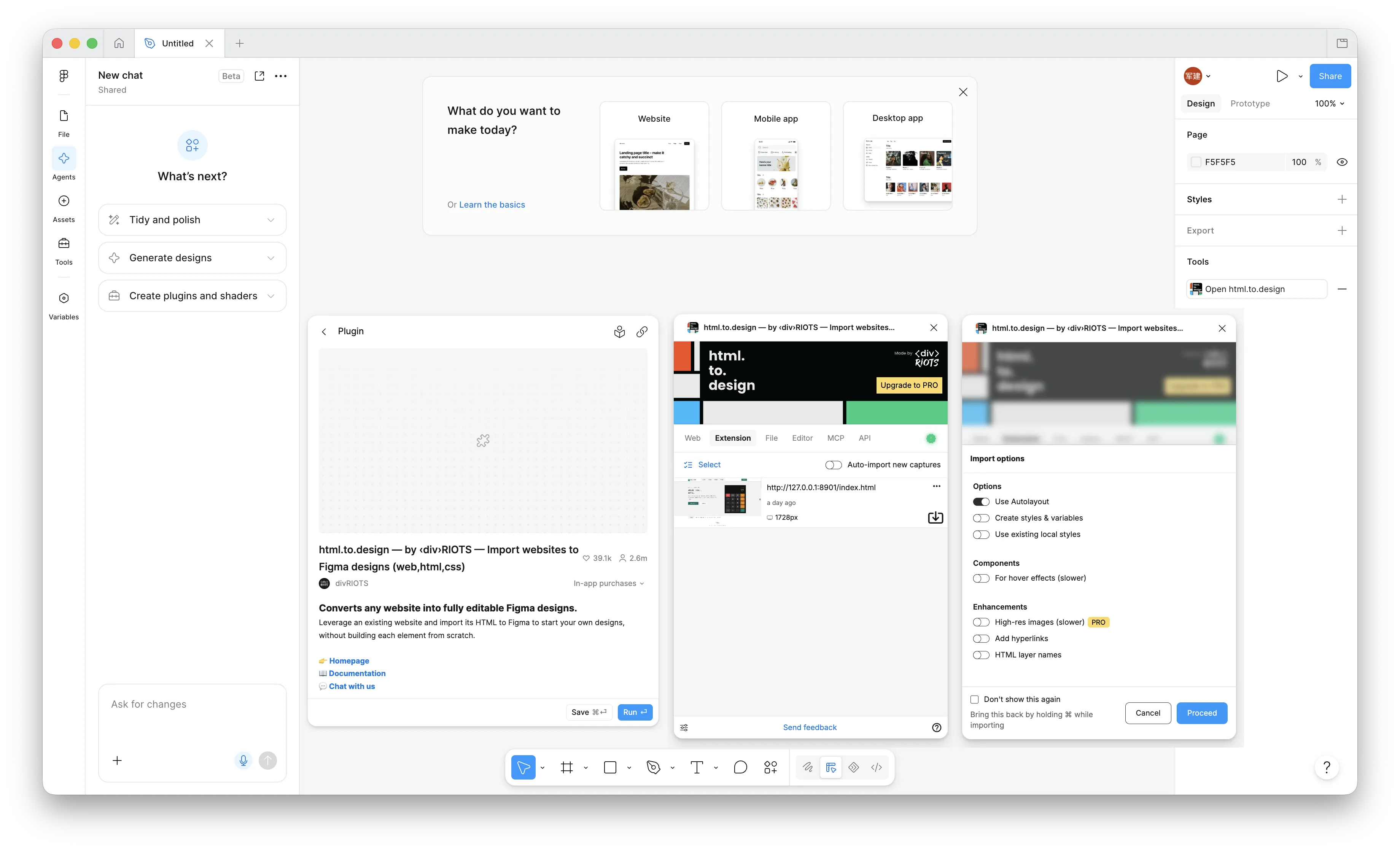Image resolution: width=1400 pixels, height=851 pixels.
Task: Switch to Web tab in html.to.design
Action: [692, 438]
